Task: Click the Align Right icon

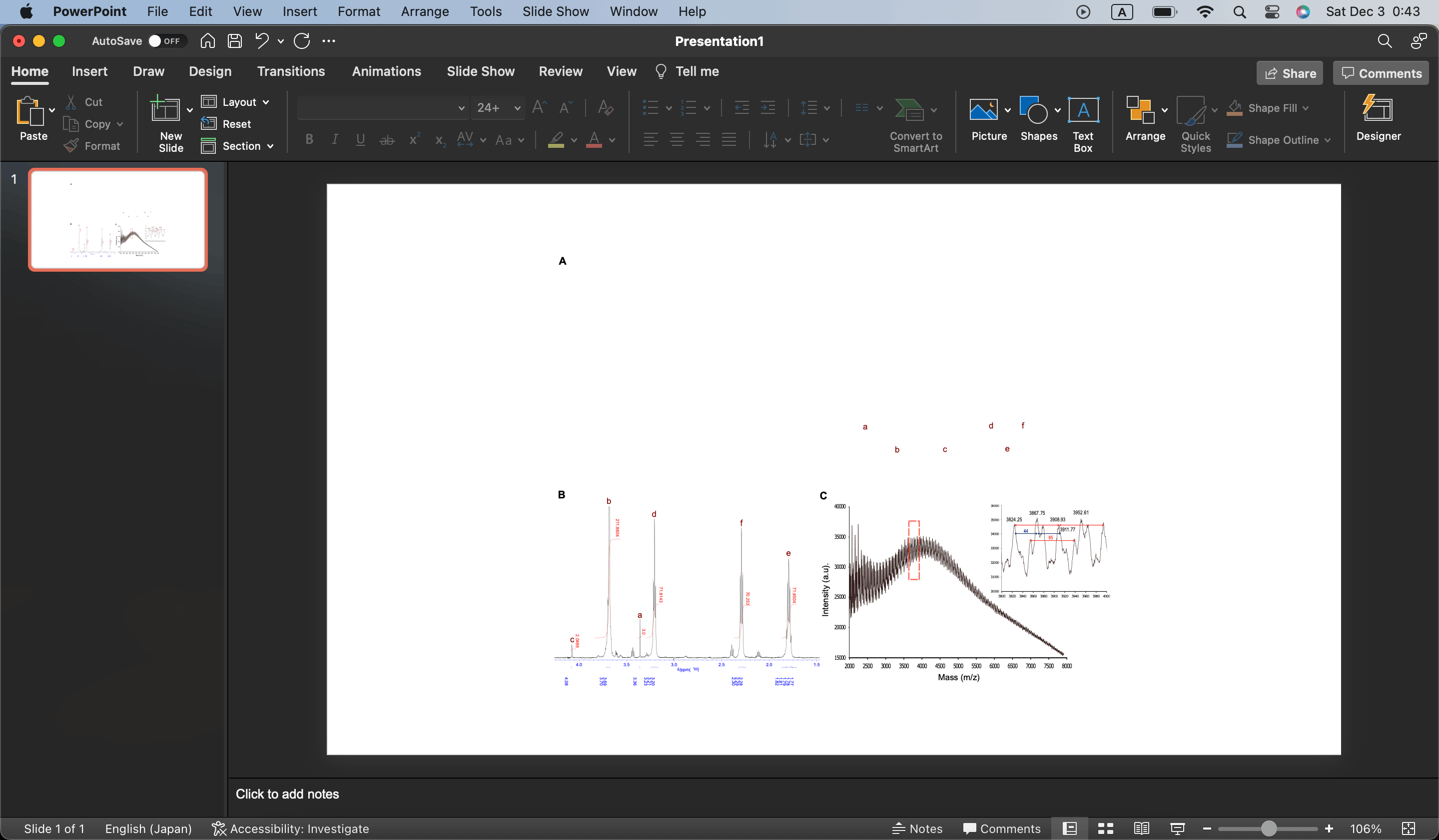Action: 703,140
